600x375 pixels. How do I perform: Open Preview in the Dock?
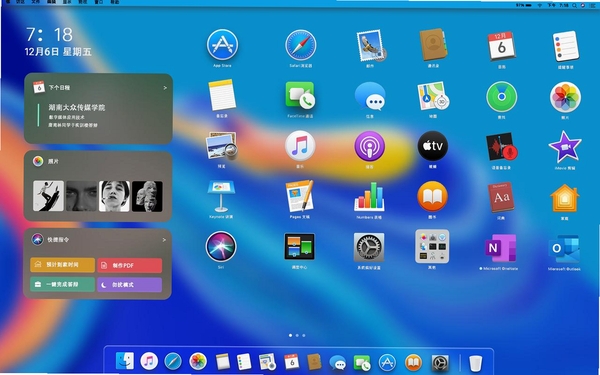click(267, 361)
